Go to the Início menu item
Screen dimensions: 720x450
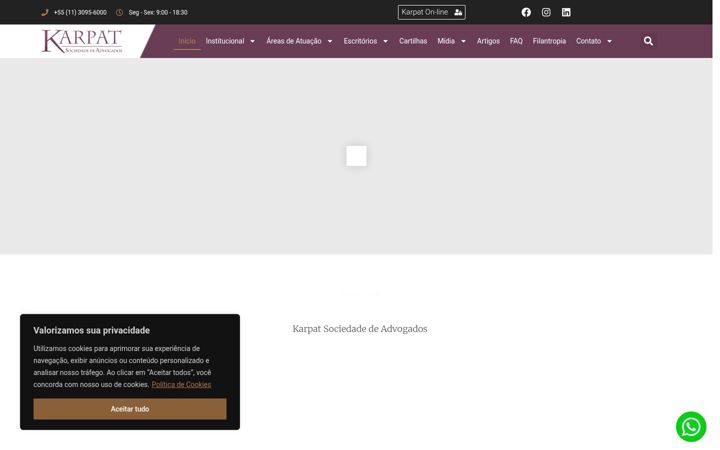tap(187, 41)
